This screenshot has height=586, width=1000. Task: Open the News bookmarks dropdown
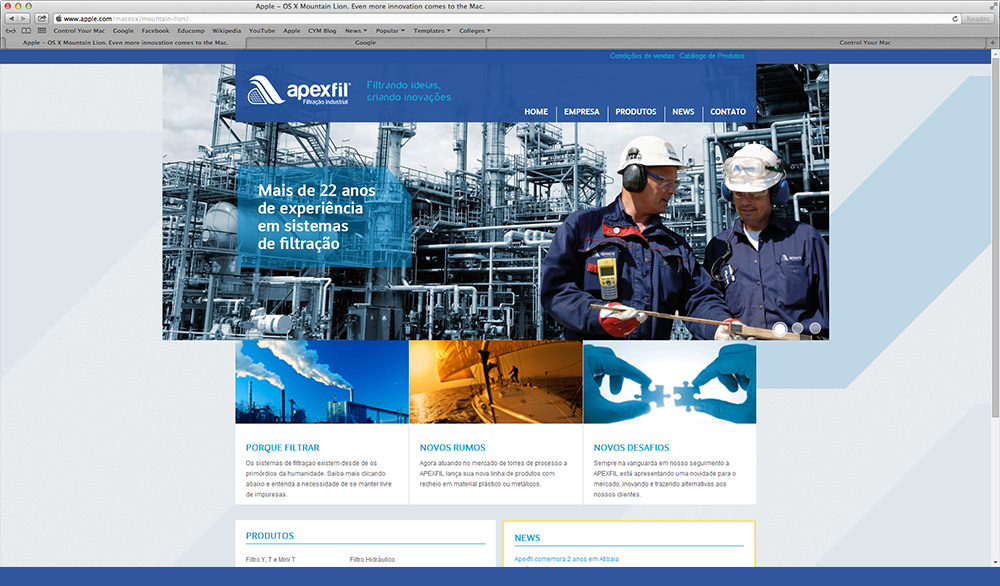click(x=356, y=31)
